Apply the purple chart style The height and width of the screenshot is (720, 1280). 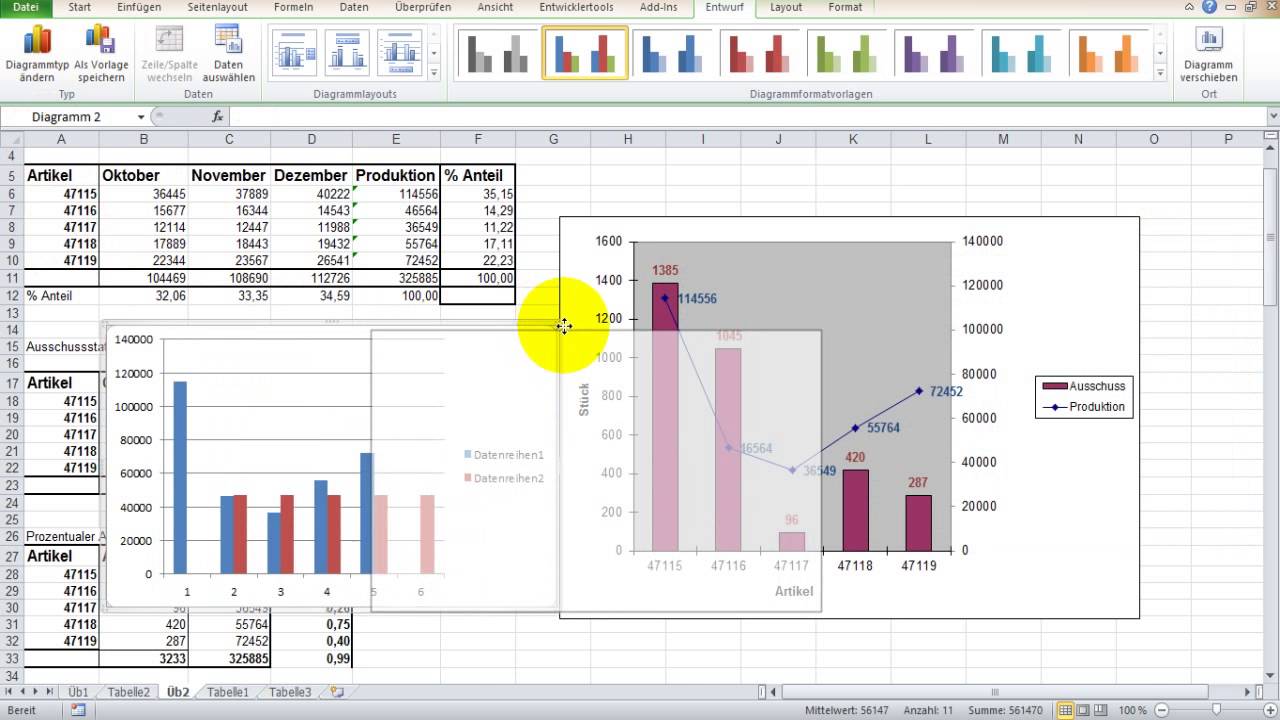(x=933, y=53)
